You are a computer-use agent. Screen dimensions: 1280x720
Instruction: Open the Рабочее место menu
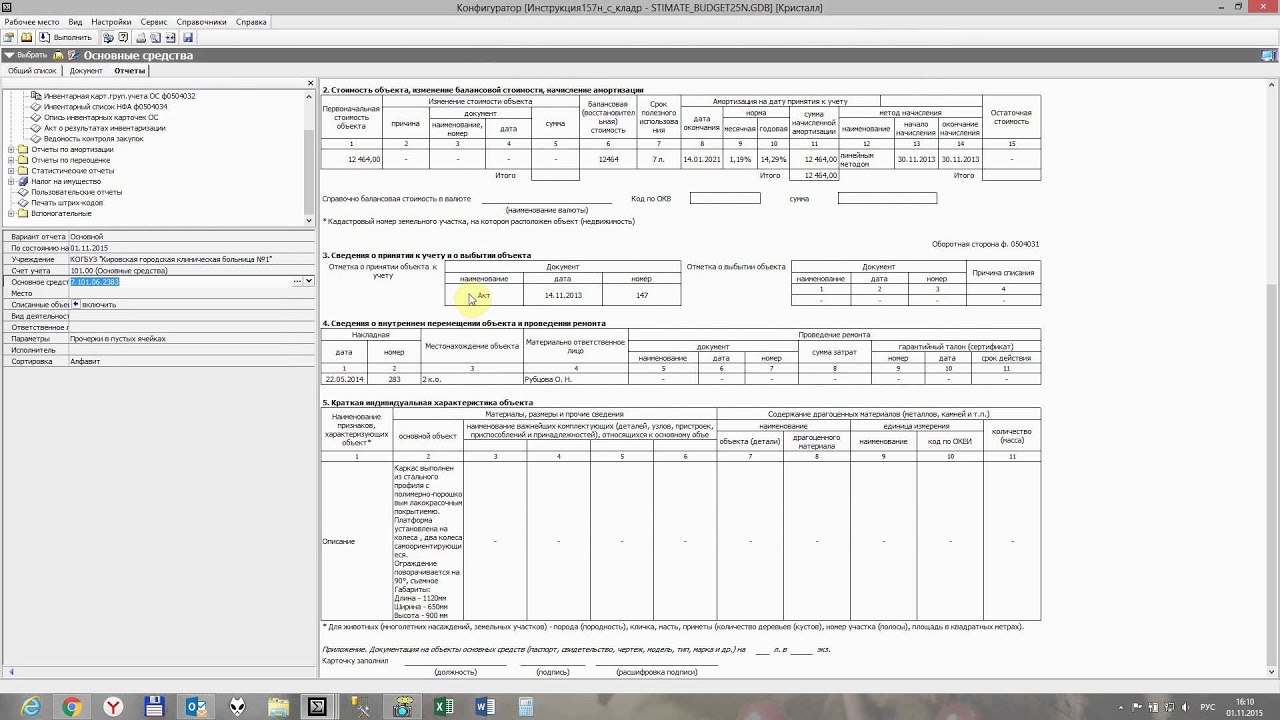pos(32,21)
